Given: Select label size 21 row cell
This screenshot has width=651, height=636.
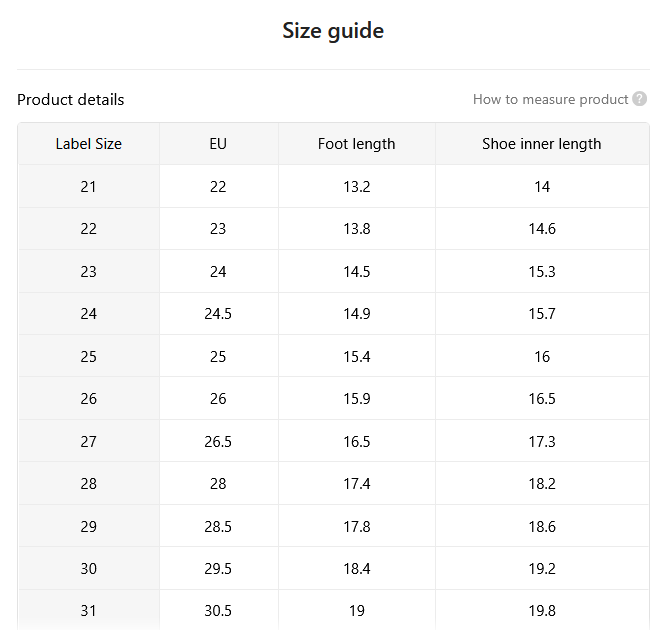Looking at the screenshot, I should (89, 186).
